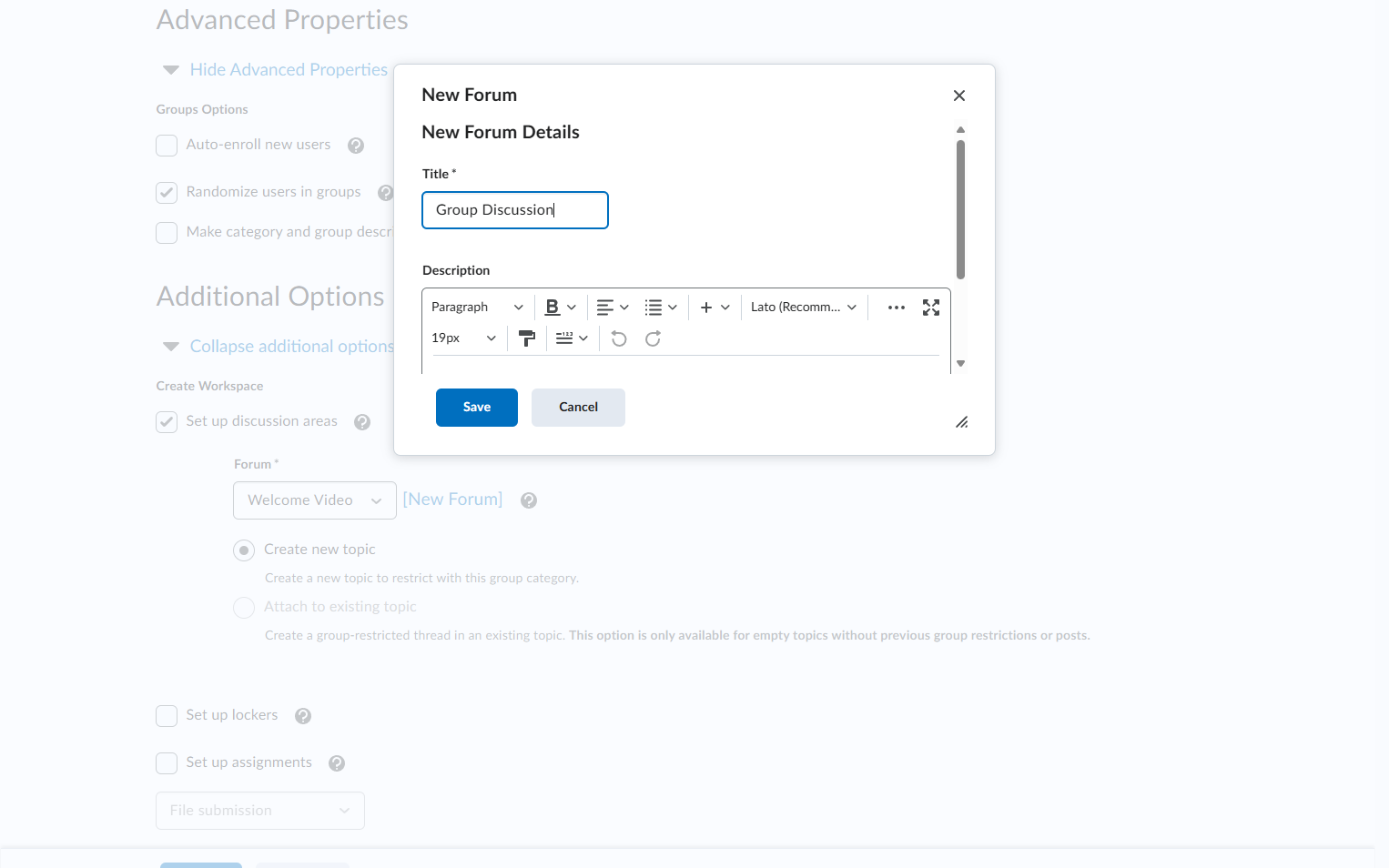This screenshot has height=868, width=1389.
Task: Open the list formatting menu
Action: click(x=661, y=308)
